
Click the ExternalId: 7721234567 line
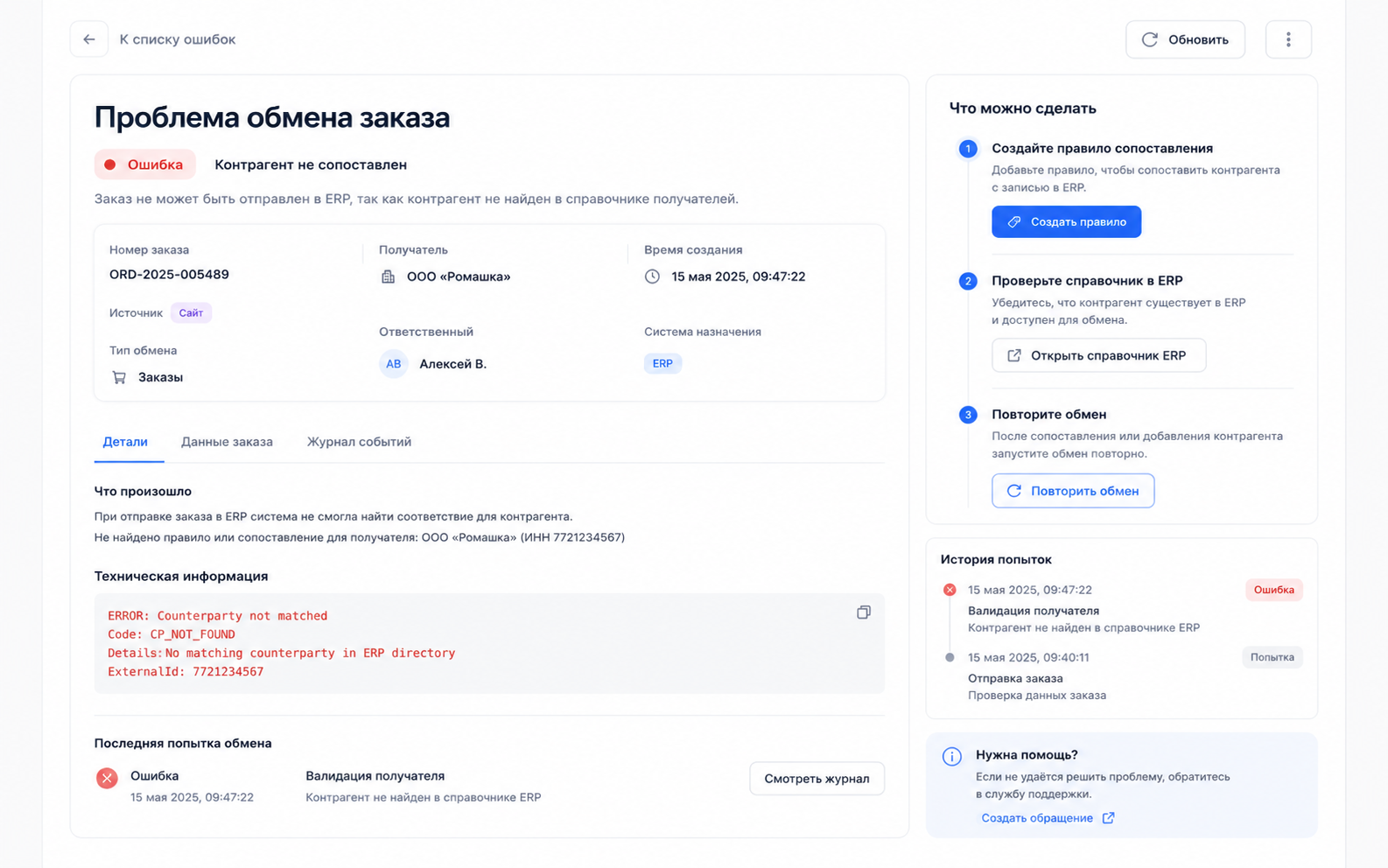(186, 672)
